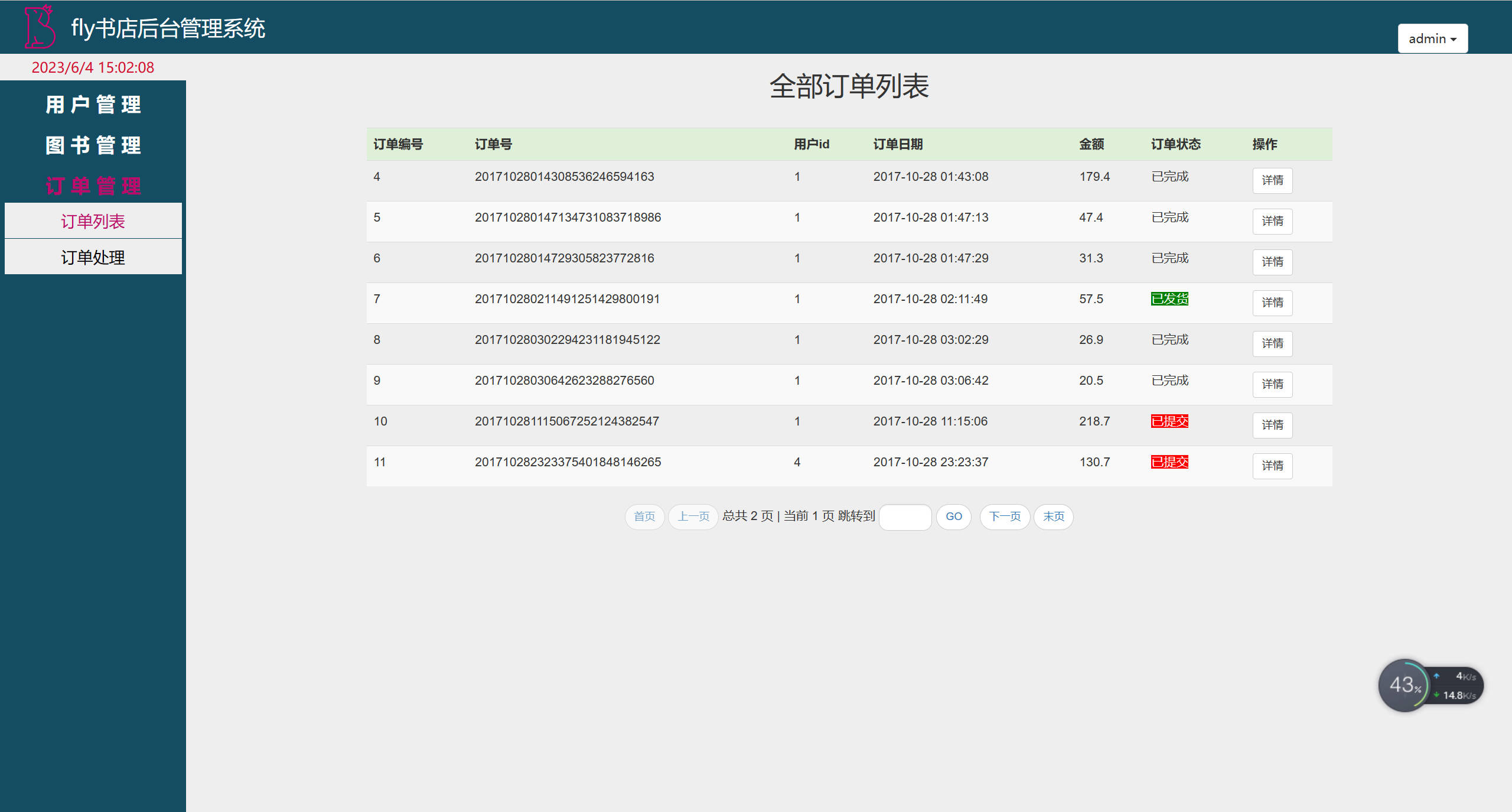
Task: Open the 订单管理 menu
Action: (93, 185)
